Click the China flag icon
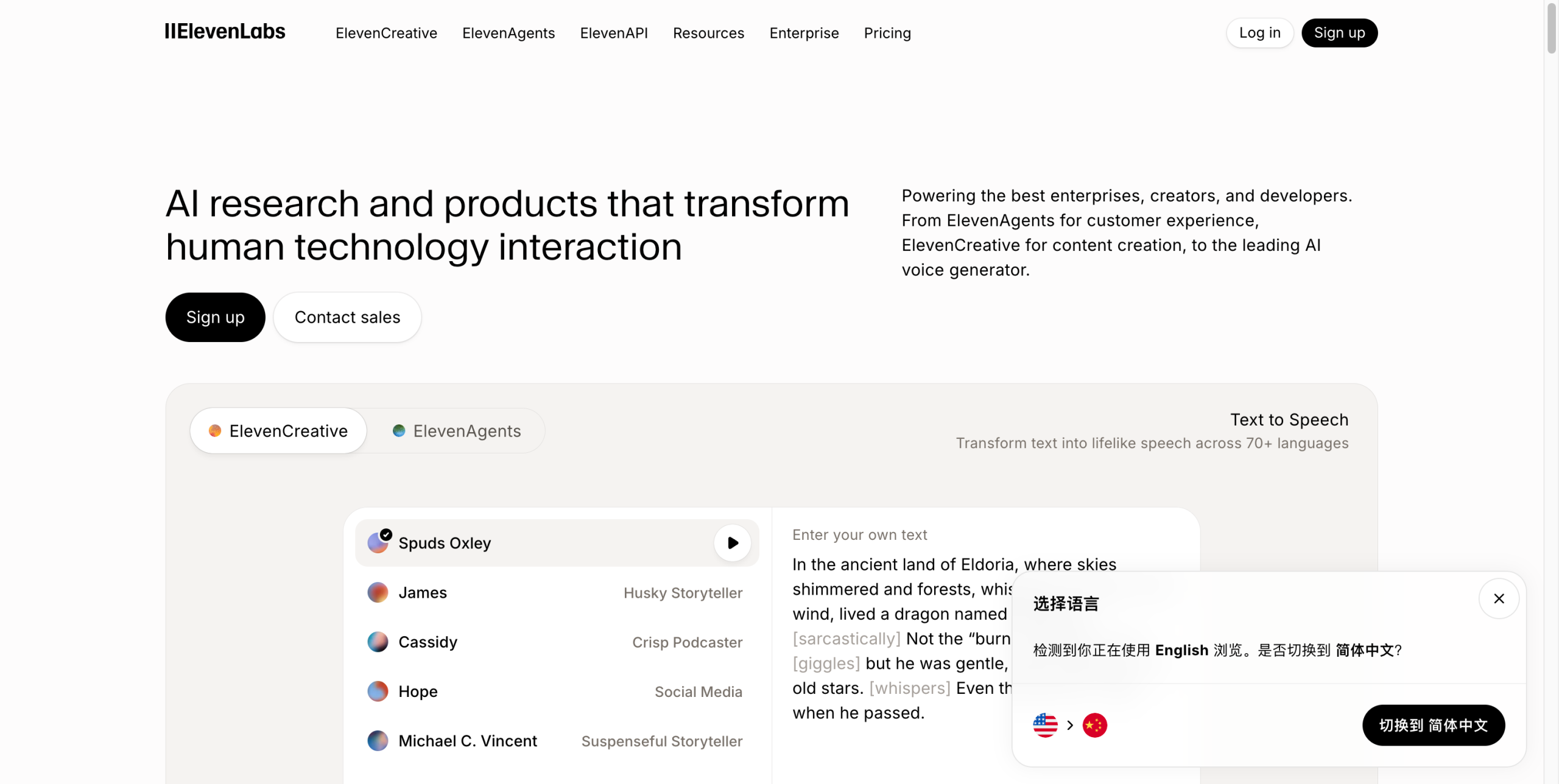The width and height of the screenshot is (1559, 784). coord(1095,725)
